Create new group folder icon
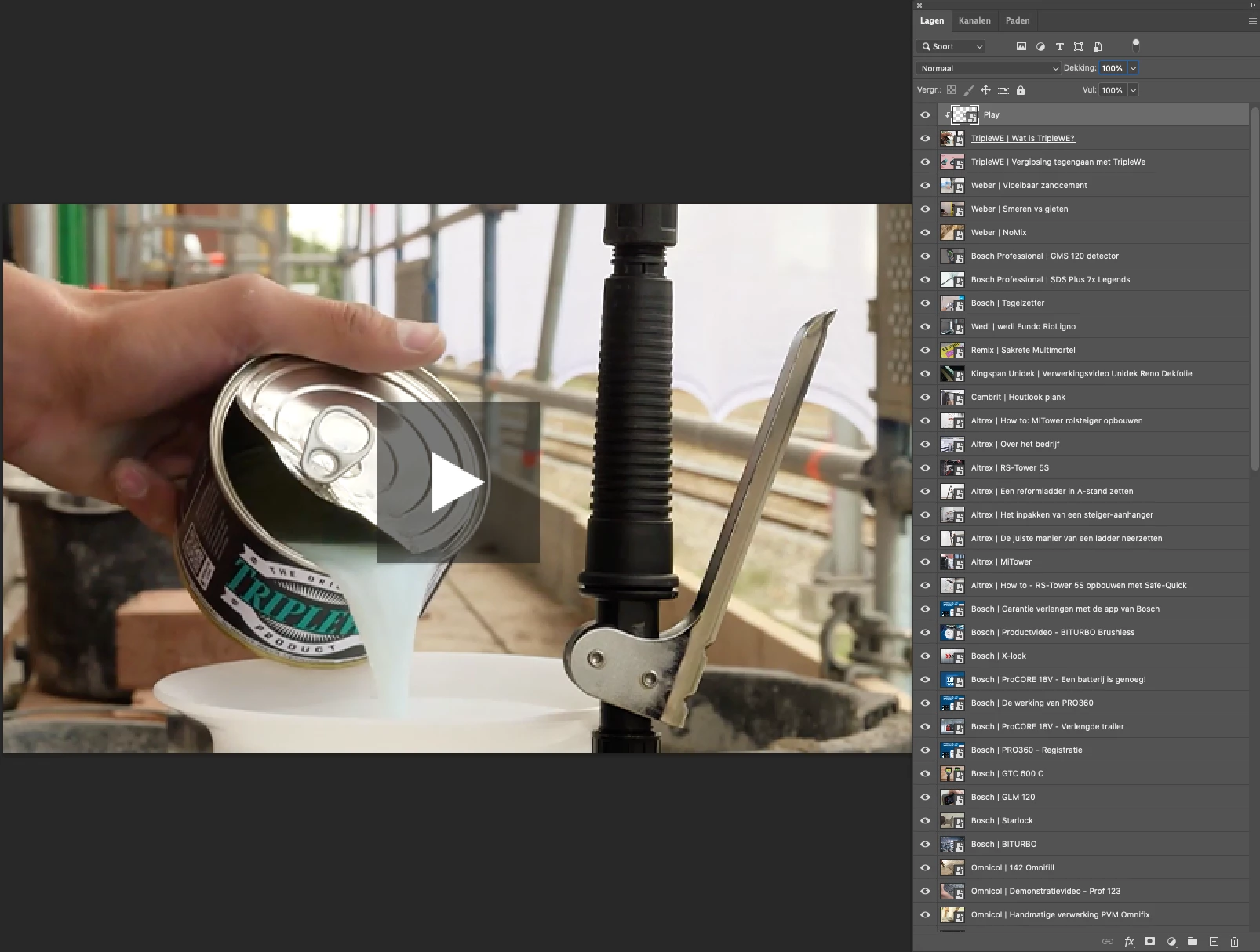The width and height of the screenshot is (1260, 952). (x=1192, y=941)
